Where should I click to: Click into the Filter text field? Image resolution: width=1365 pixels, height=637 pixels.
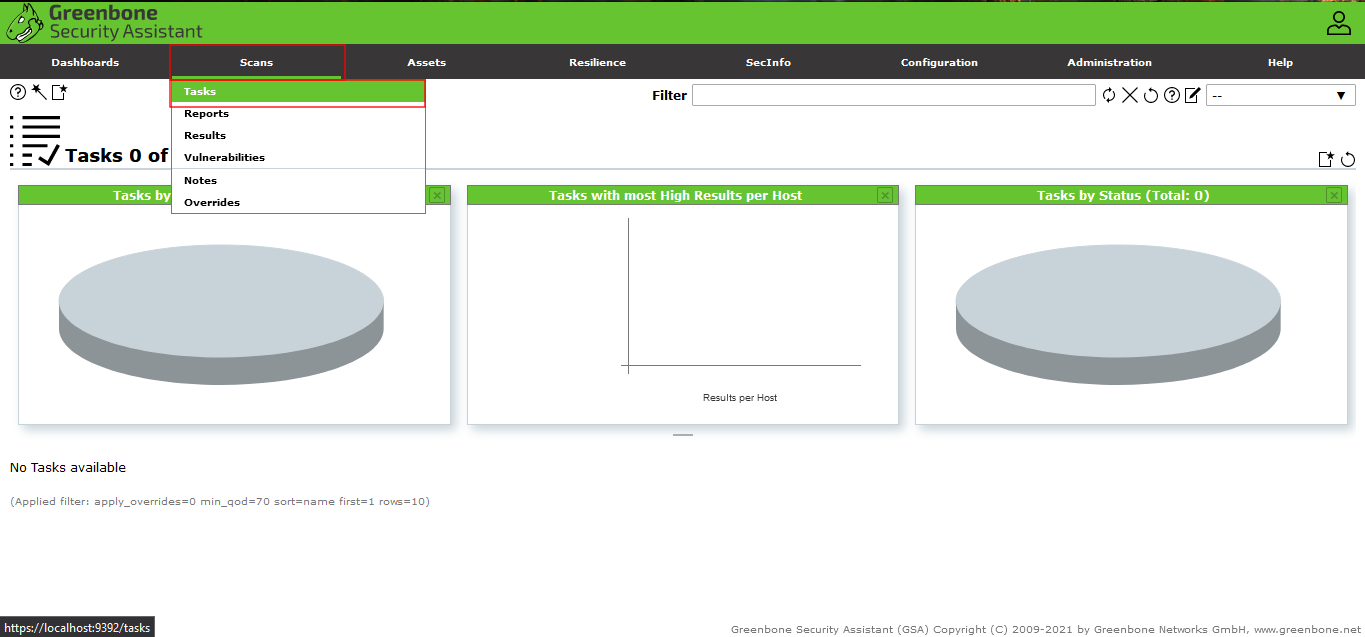click(893, 95)
